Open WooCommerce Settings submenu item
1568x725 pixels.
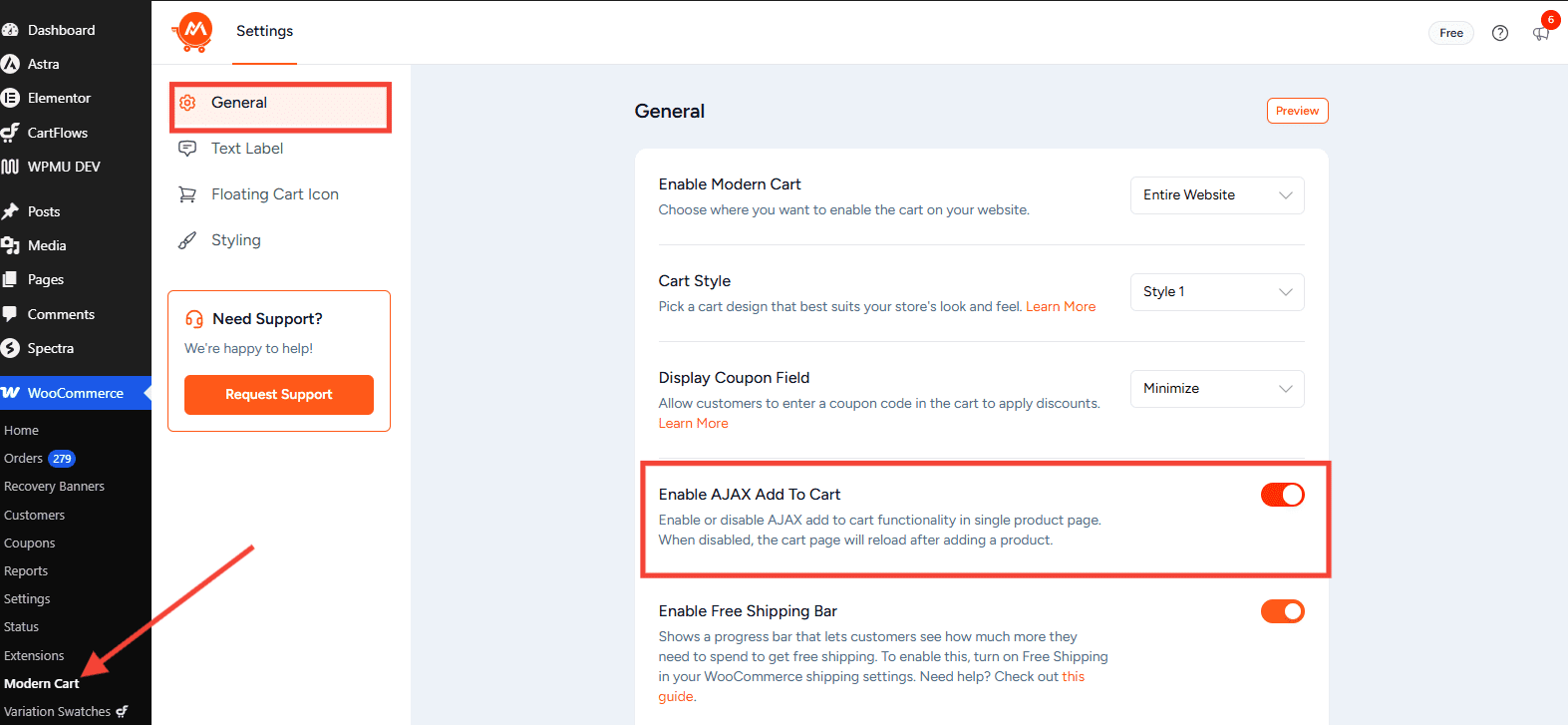coord(27,599)
